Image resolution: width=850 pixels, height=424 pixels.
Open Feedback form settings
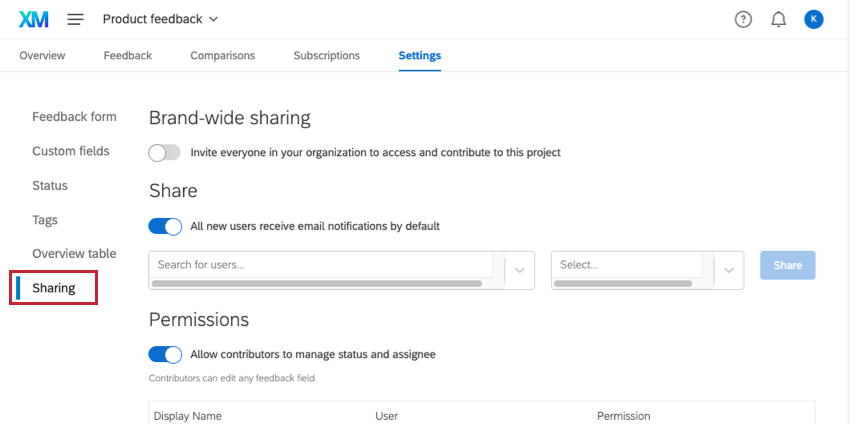click(x=74, y=117)
